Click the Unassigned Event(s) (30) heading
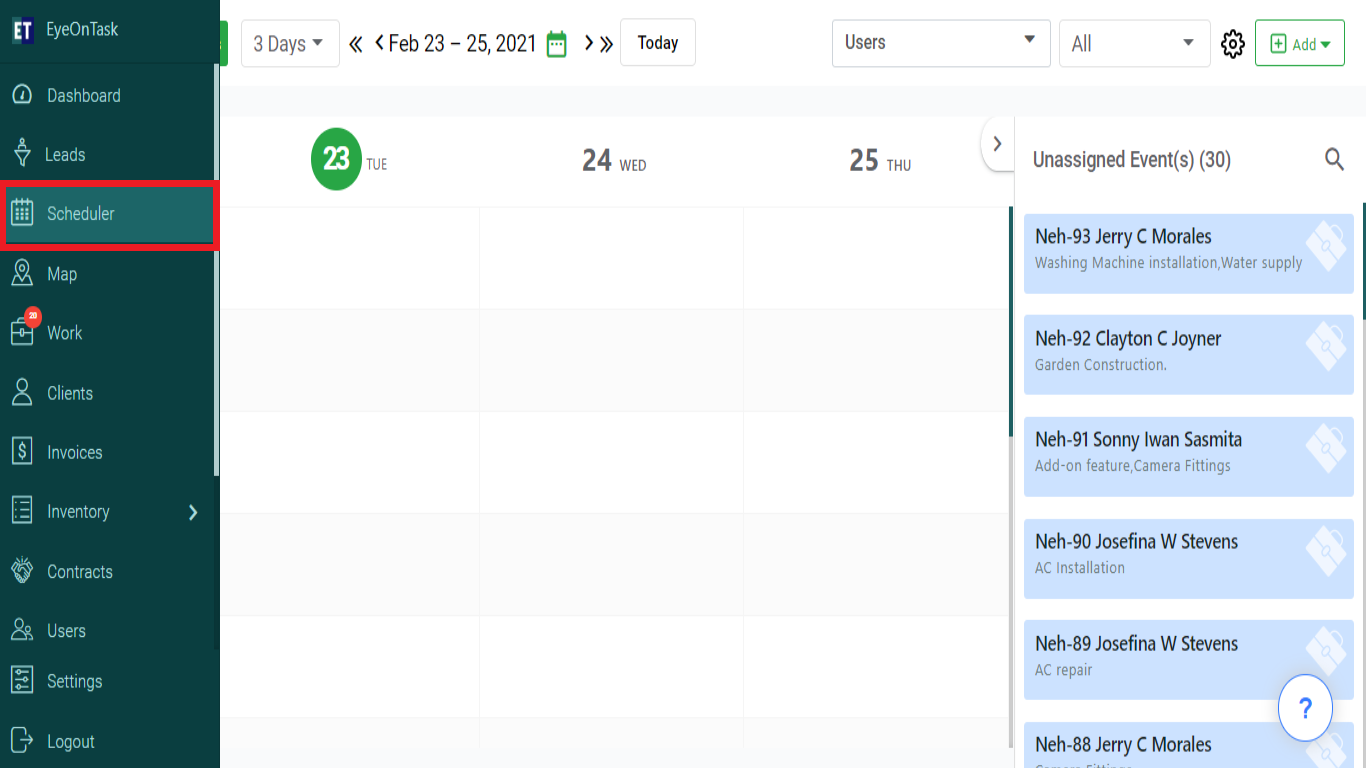The height and width of the screenshot is (768, 1366). point(1131,159)
